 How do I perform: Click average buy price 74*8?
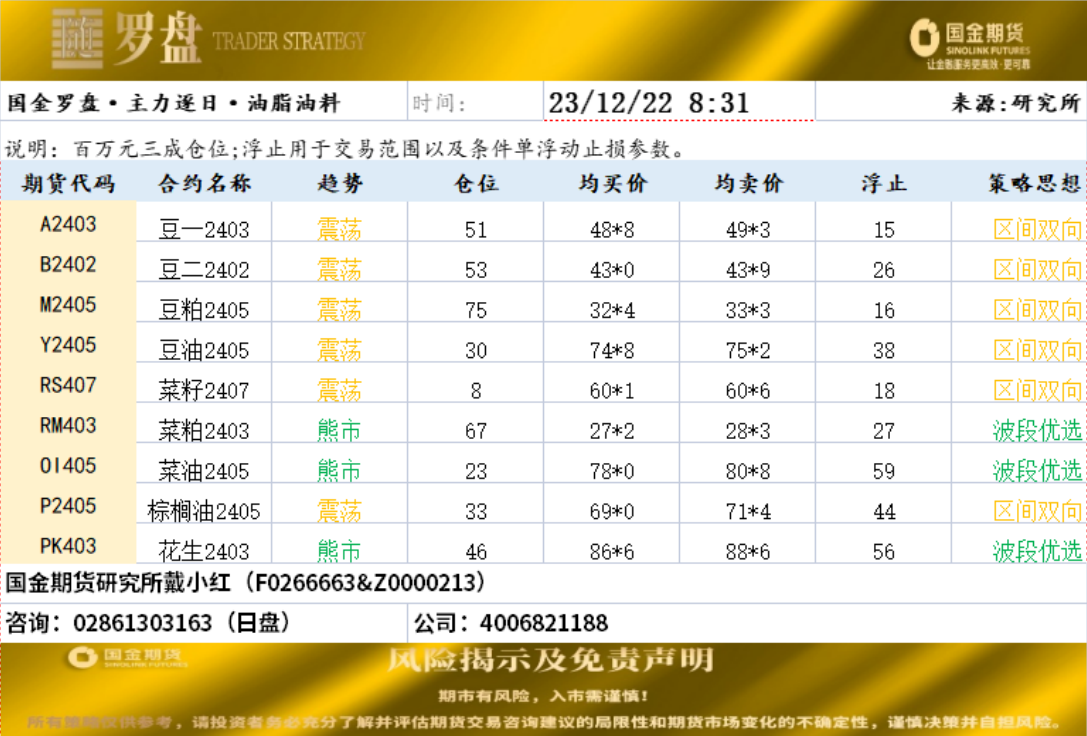point(612,350)
